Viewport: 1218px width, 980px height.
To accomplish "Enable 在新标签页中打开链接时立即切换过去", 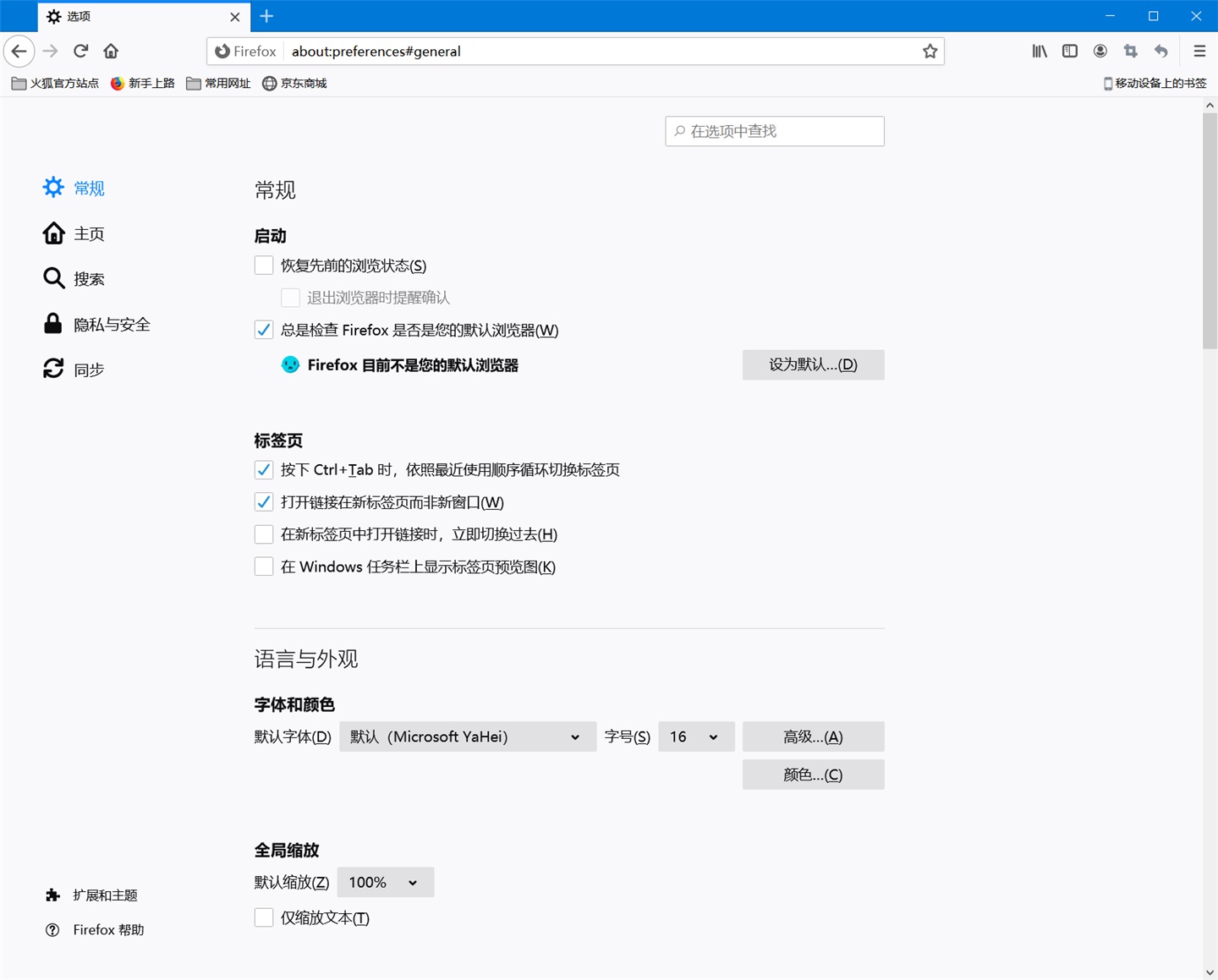I will pos(264,534).
